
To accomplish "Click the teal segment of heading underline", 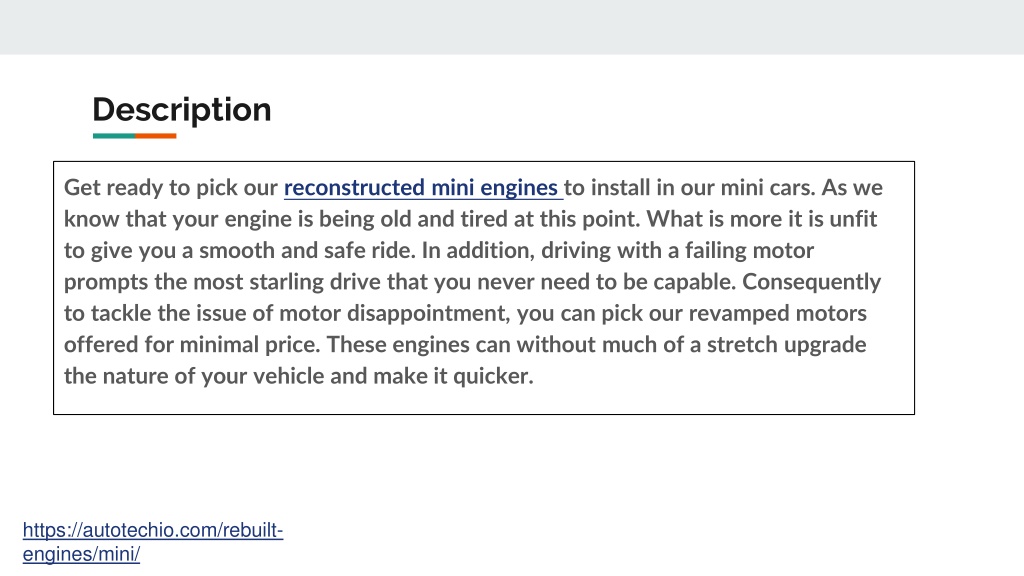I will click(x=114, y=136).
